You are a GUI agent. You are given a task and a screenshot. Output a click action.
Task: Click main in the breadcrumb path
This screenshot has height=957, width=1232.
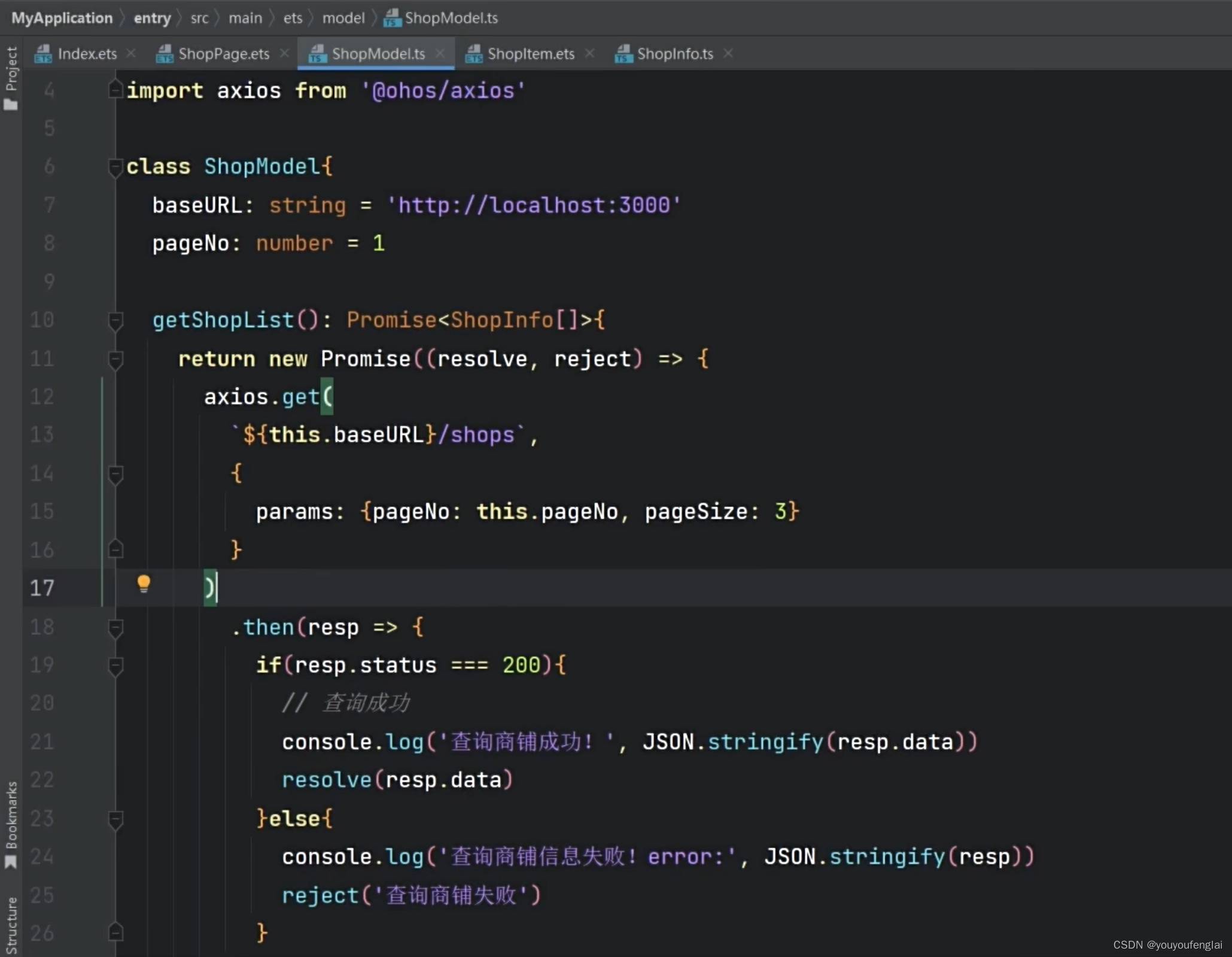coord(245,18)
